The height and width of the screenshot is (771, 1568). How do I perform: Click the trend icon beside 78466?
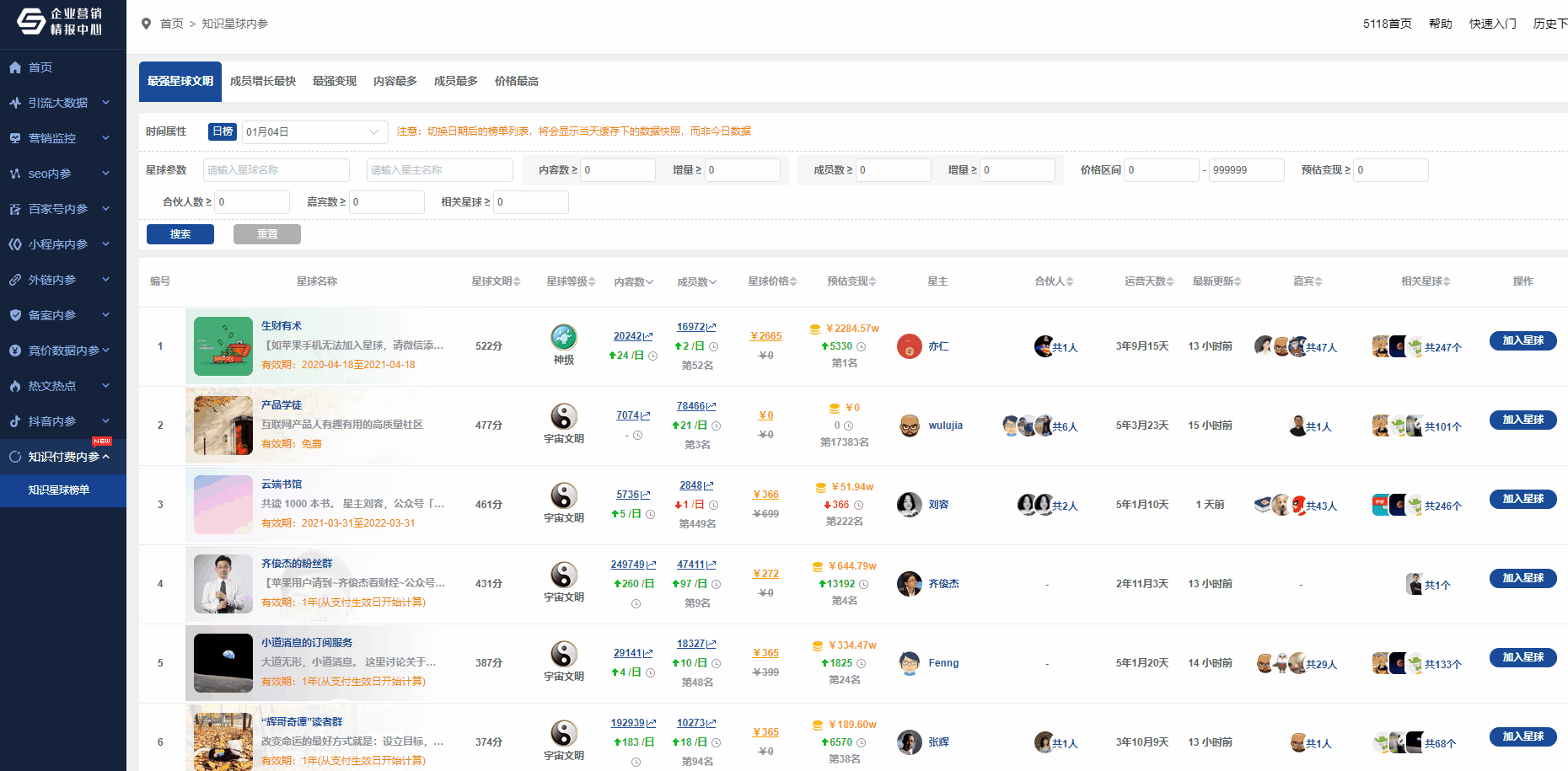click(x=712, y=406)
